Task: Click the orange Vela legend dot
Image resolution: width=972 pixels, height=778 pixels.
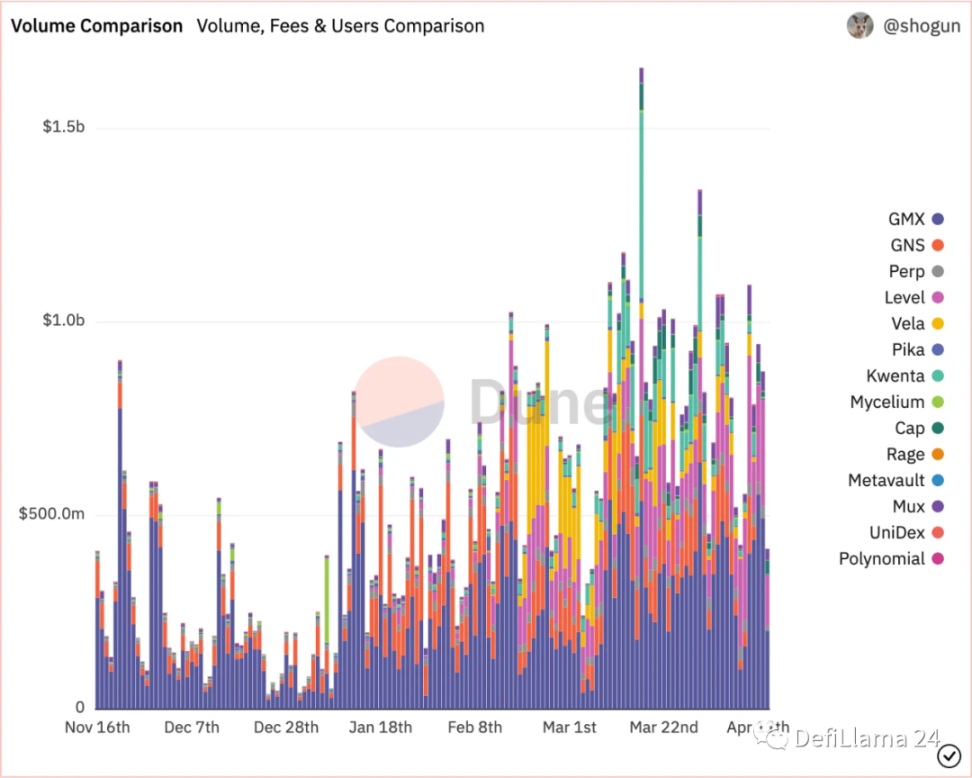Action: (x=937, y=323)
